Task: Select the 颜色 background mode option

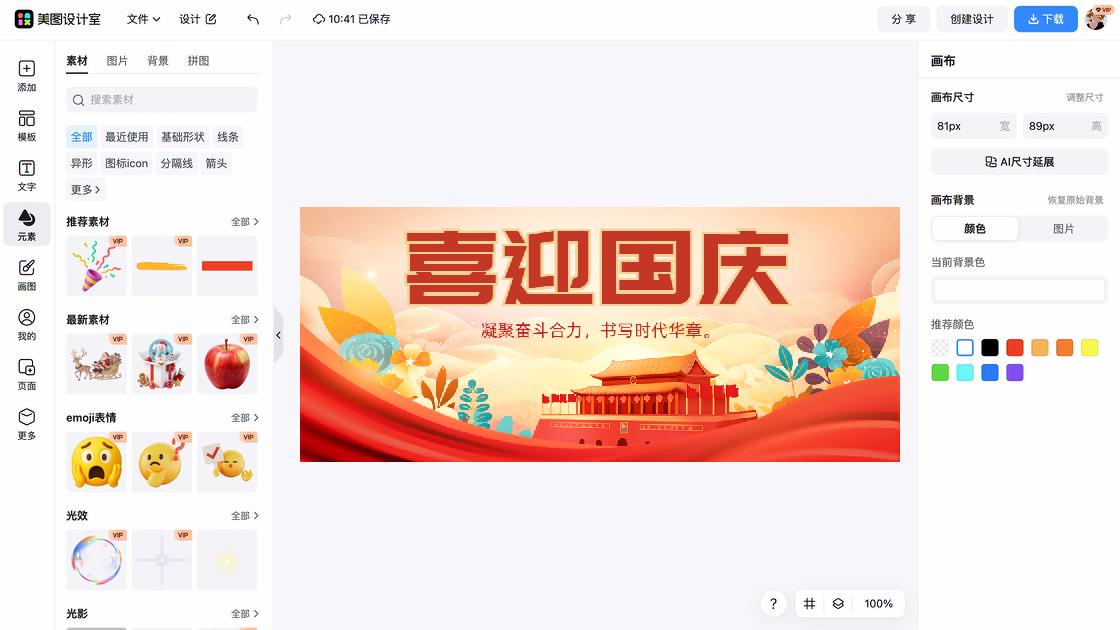Action: tap(975, 229)
